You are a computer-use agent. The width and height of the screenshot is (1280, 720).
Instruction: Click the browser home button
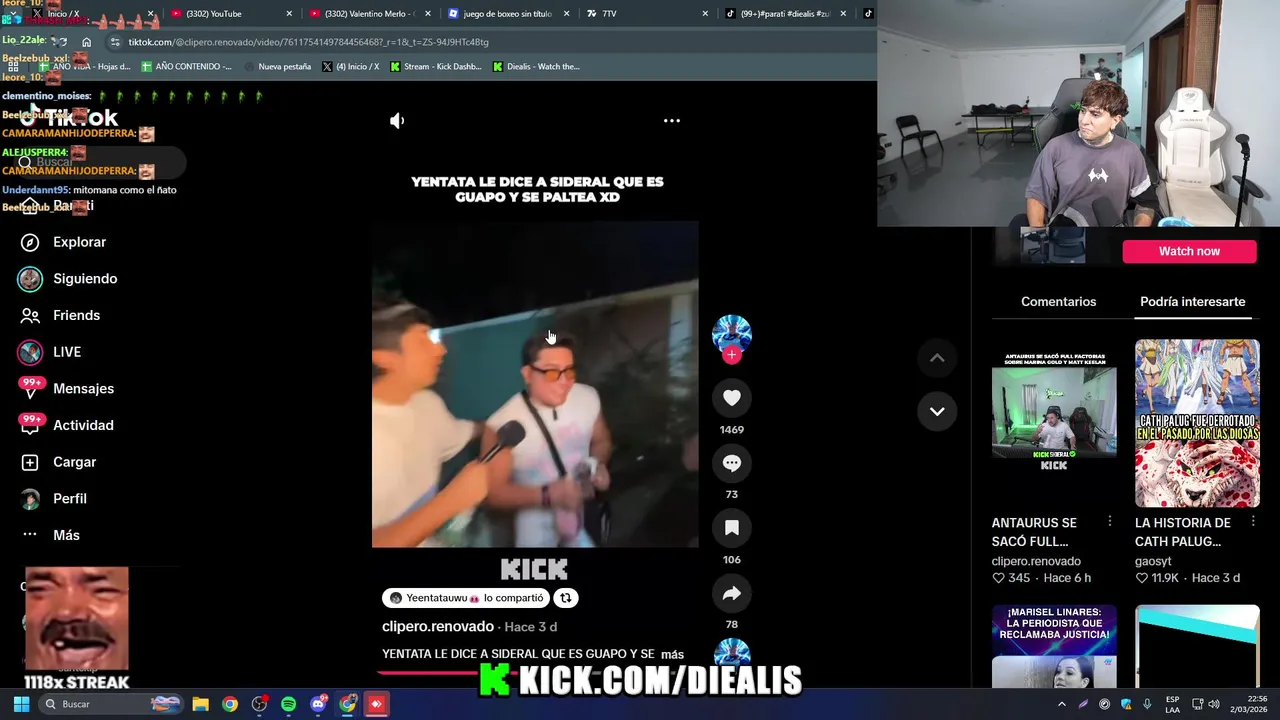pyautogui.click(x=86, y=42)
